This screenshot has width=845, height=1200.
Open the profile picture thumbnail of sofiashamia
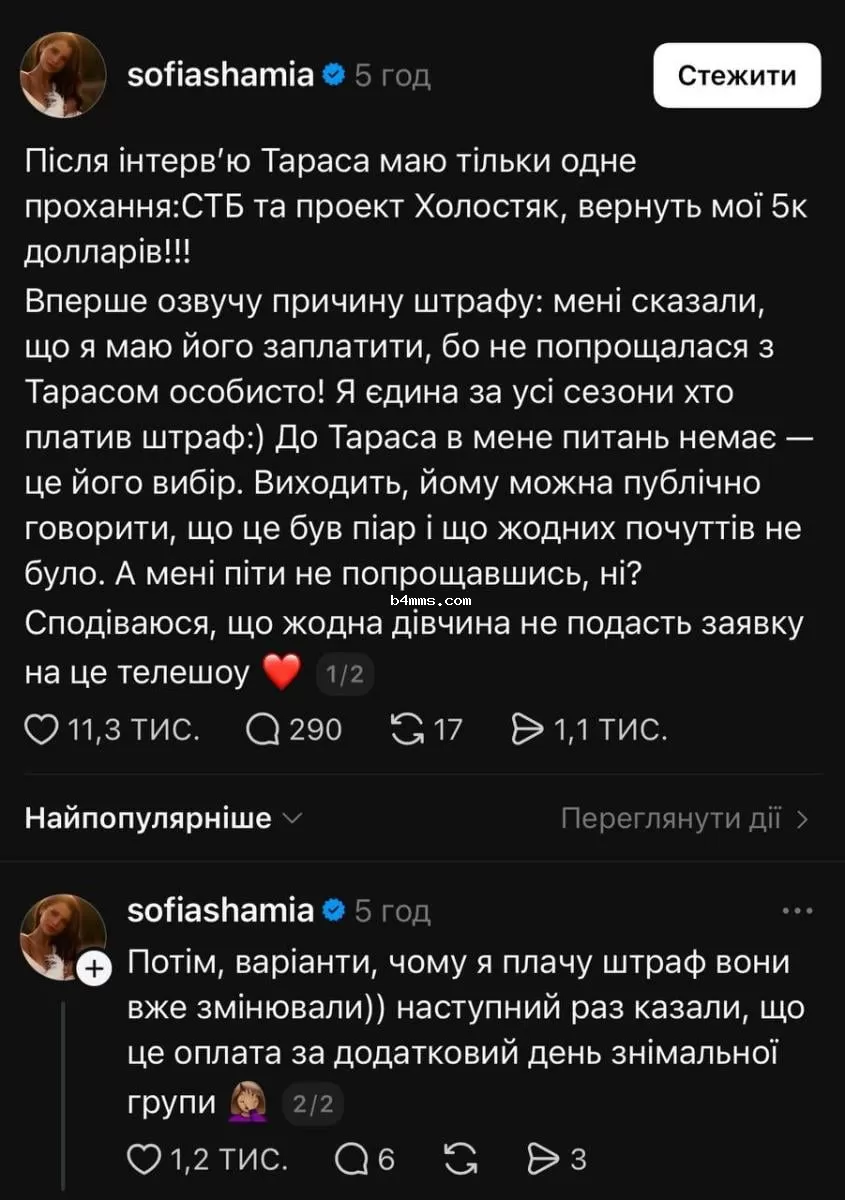(x=62, y=75)
